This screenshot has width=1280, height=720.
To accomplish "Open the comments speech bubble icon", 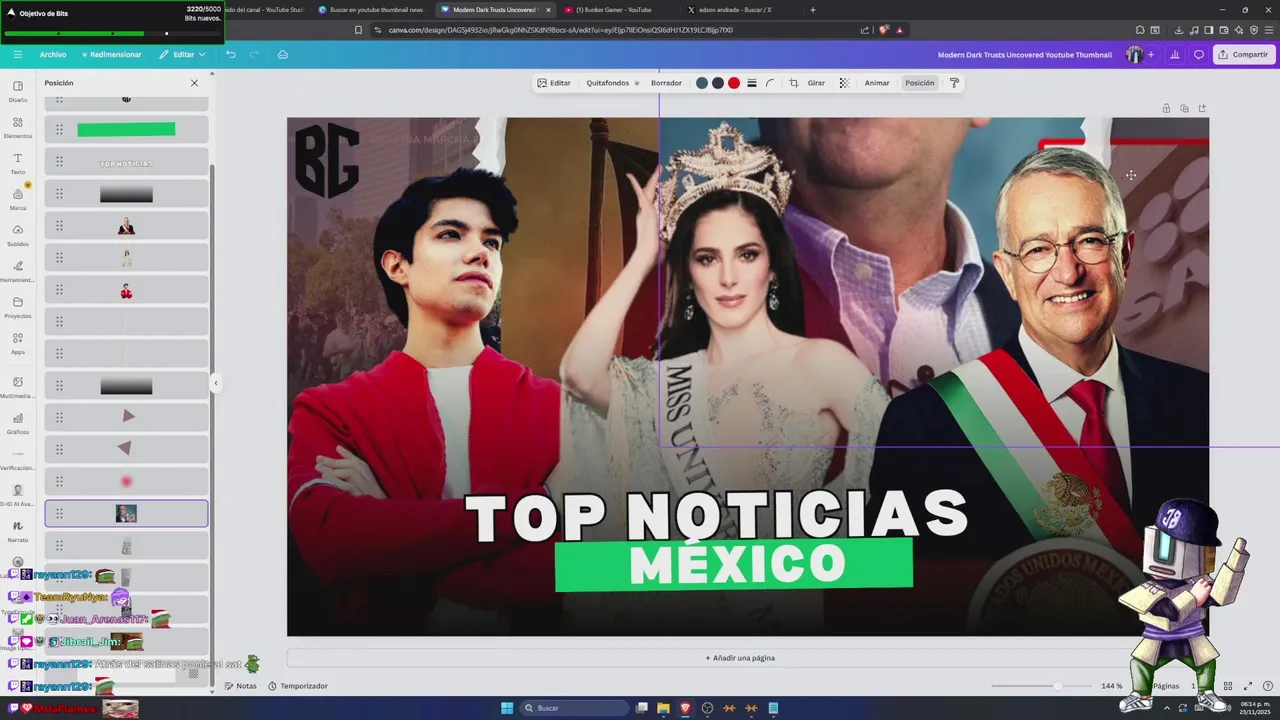I will (1199, 54).
